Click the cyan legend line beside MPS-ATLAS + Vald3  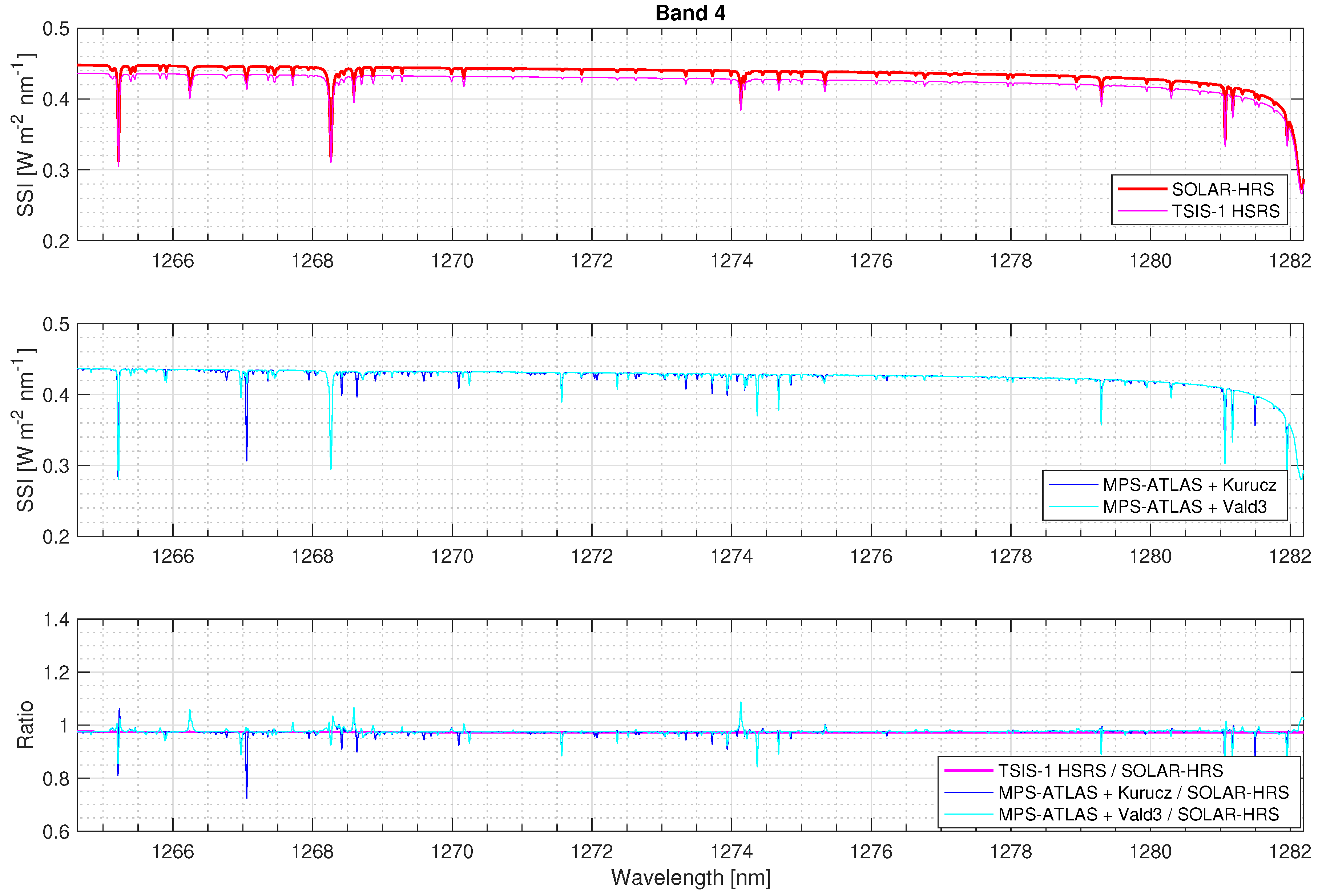click(x=1073, y=506)
